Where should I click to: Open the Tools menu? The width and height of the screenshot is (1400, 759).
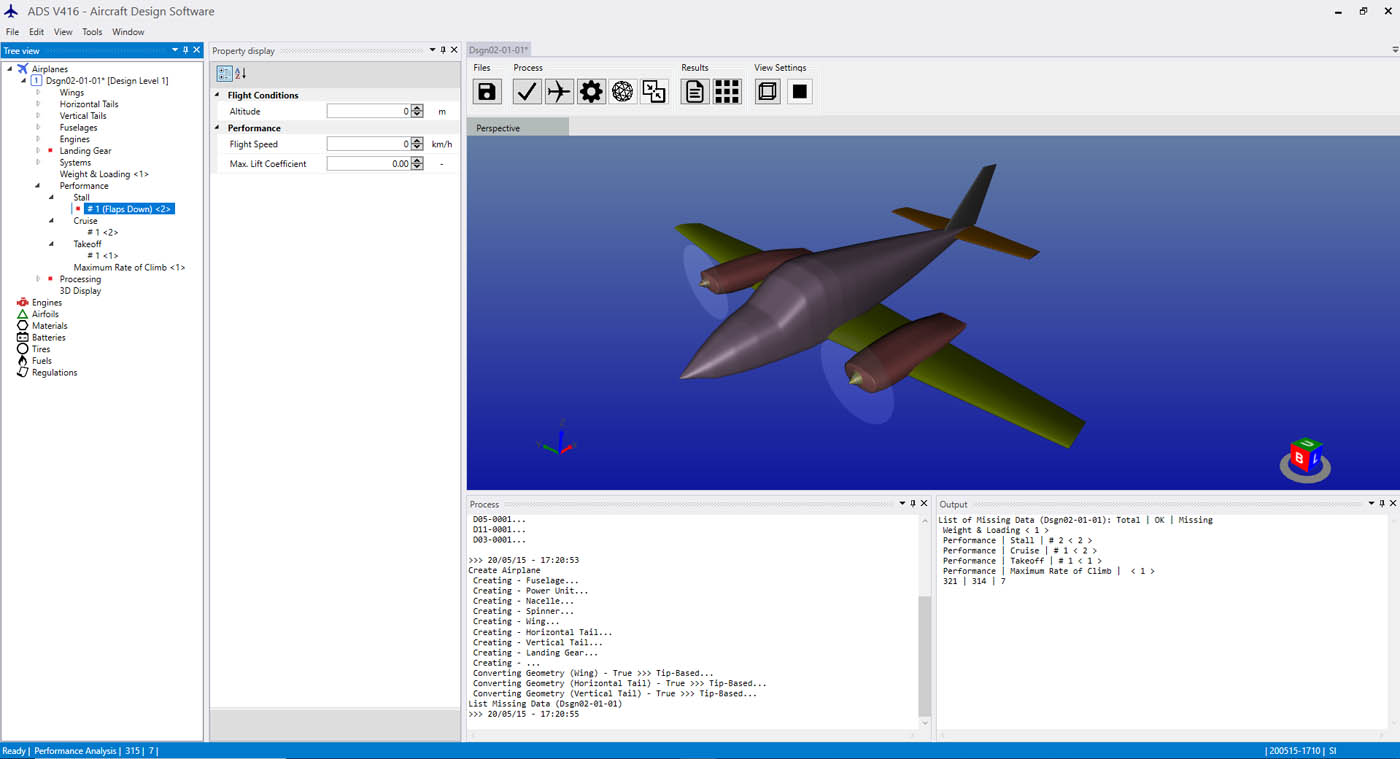pos(92,32)
